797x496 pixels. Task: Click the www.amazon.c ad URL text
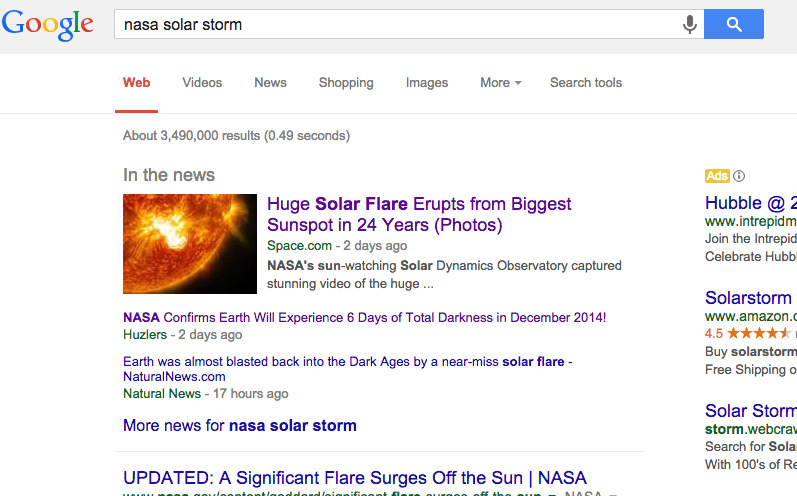(751, 317)
